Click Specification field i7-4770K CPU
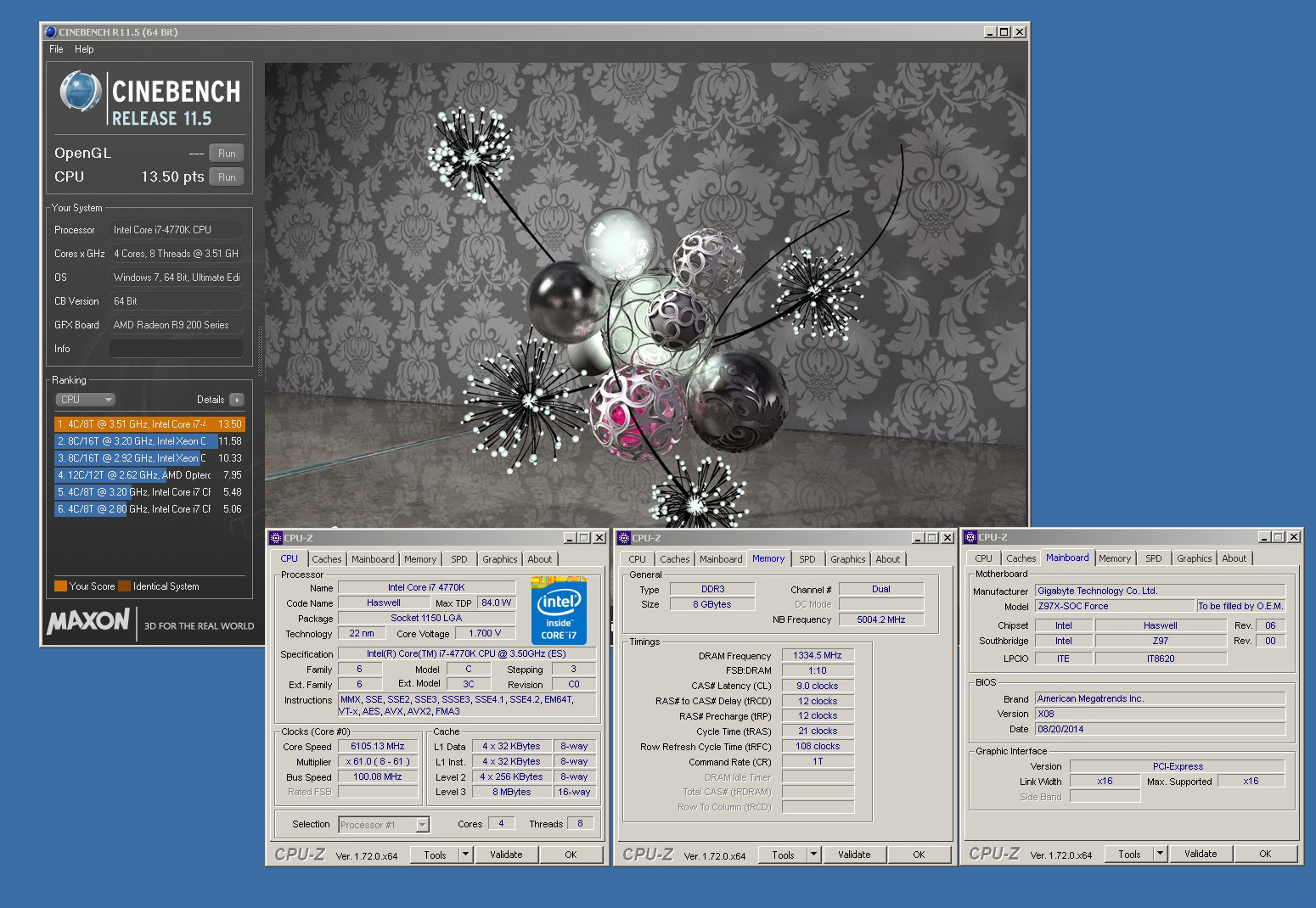1316x908 pixels. (467, 654)
